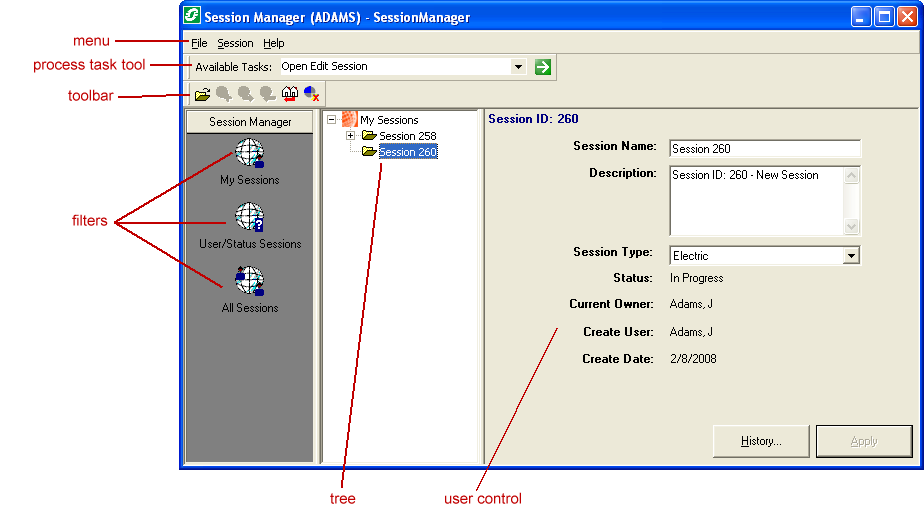Image resolution: width=924 pixels, height=523 pixels.
Task: Open the File menu
Action: pyautogui.click(x=199, y=43)
